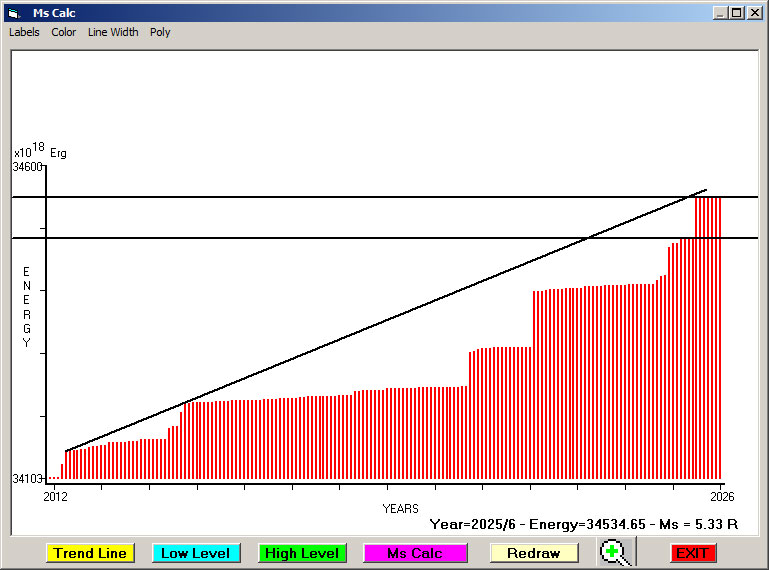Minimize the Ms Calc window
This screenshot has width=769, height=570.
(720, 13)
